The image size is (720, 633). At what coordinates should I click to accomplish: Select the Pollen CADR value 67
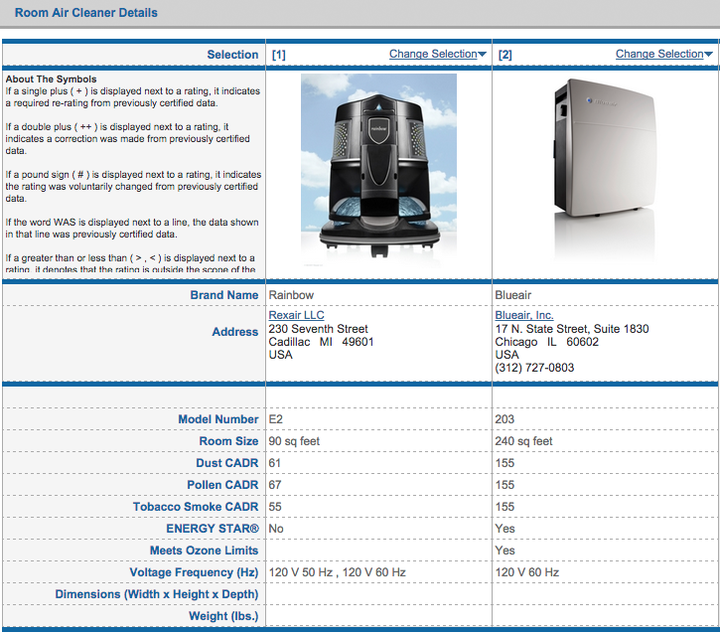point(275,485)
